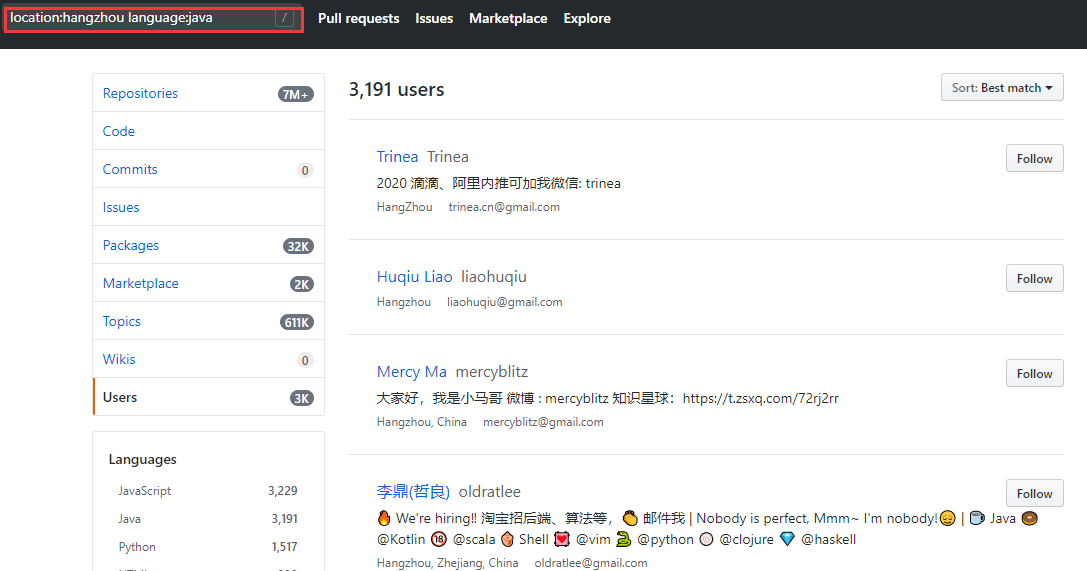Click gem emoji before @haskell
This screenshot has height=571, width=1087.
(787, 539)
